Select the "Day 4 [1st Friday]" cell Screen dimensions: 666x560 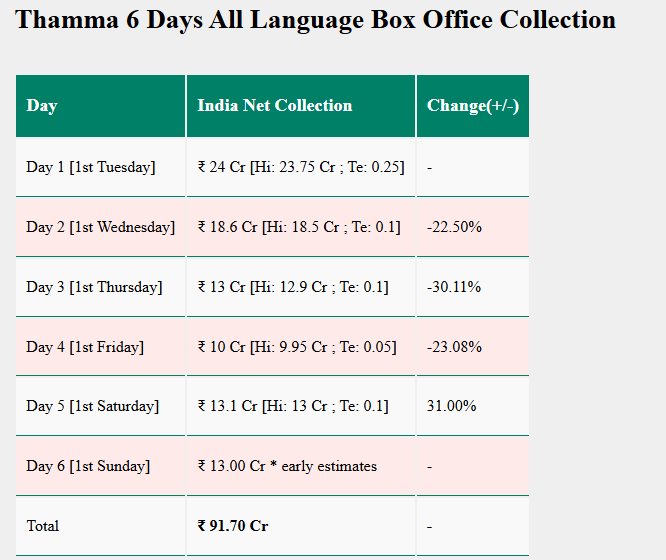coord(85,347)
